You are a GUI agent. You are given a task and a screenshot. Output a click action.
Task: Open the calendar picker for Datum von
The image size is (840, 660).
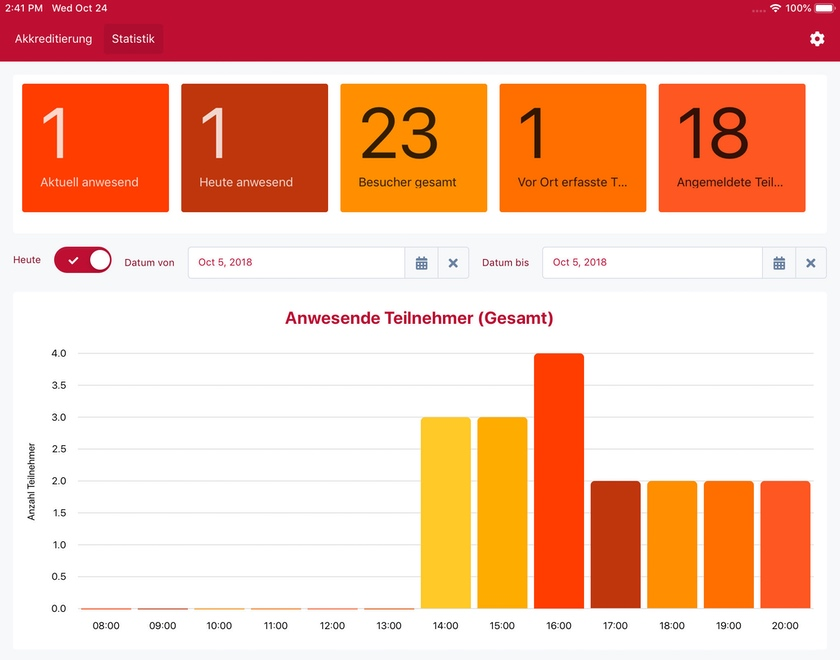421,262
